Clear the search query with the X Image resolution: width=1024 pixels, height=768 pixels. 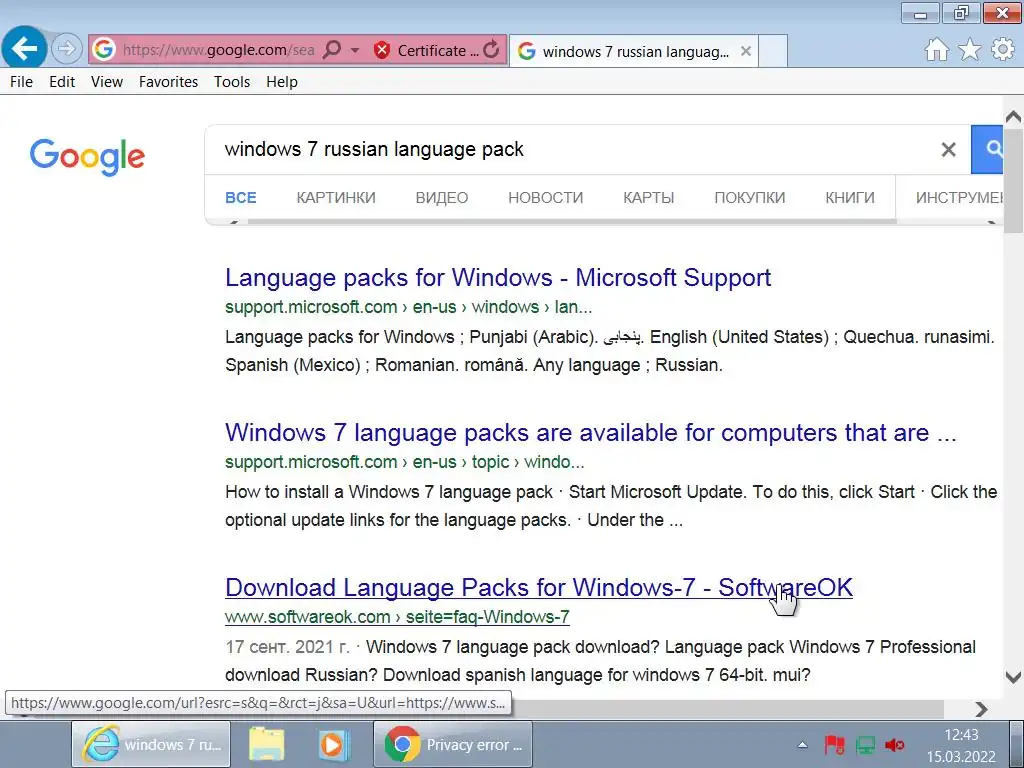[x=948, y=150]
